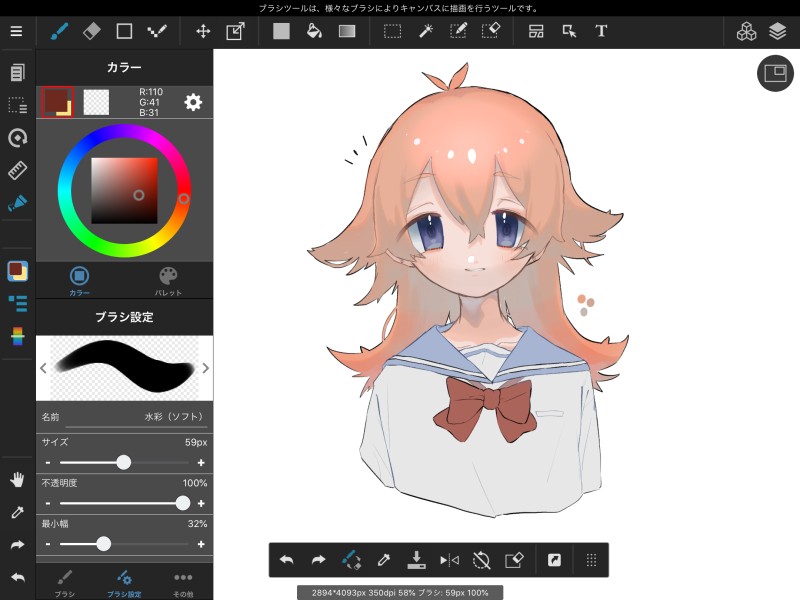Image resolution: width=800 pixels, height=600 pixels.
Task: Increase 最小幅 with plus button
Action: pos(201,544)
